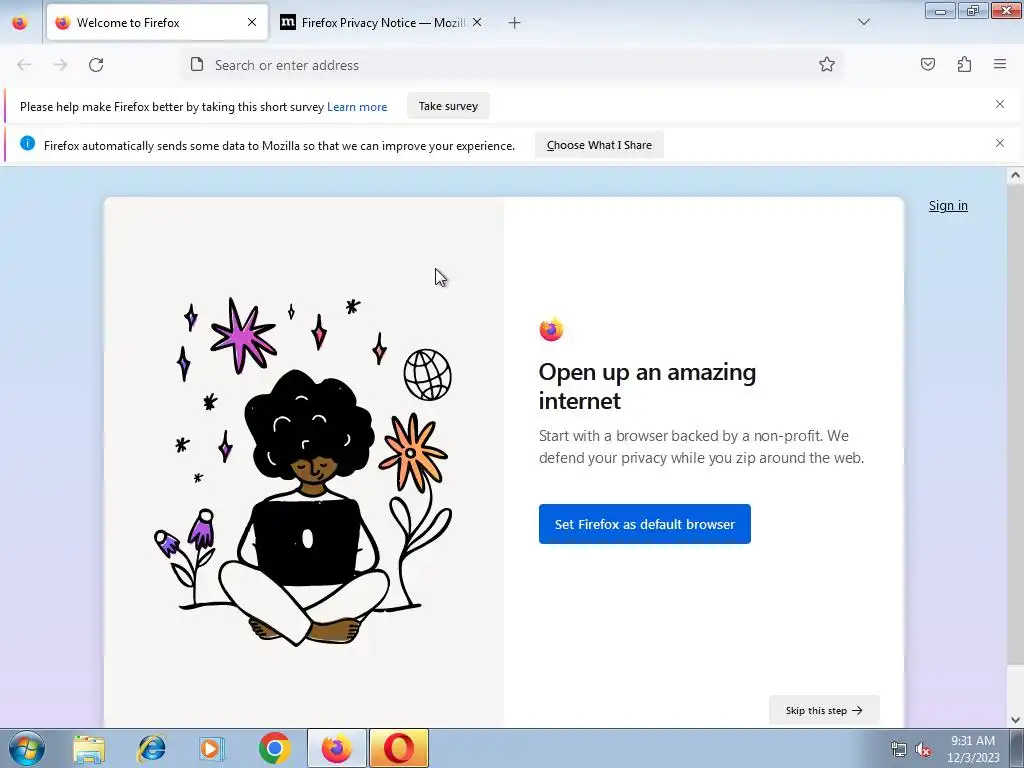Click the Firefox logo above heading

pyautogui.click(x=551, y=330)
